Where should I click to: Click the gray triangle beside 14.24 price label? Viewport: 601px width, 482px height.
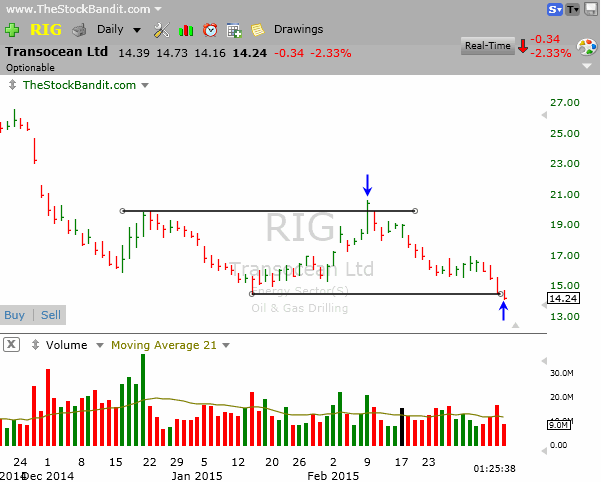coord(544,305)
